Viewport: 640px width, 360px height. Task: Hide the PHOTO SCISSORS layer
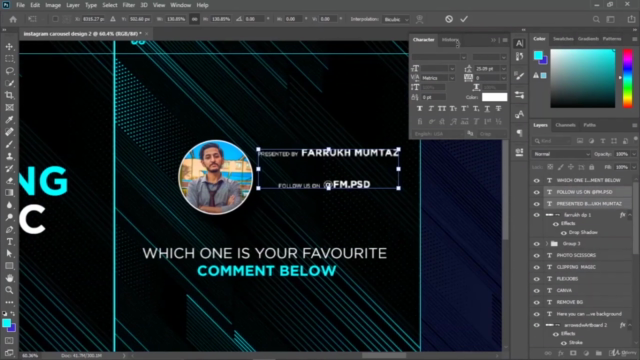[x=537, y=256]
